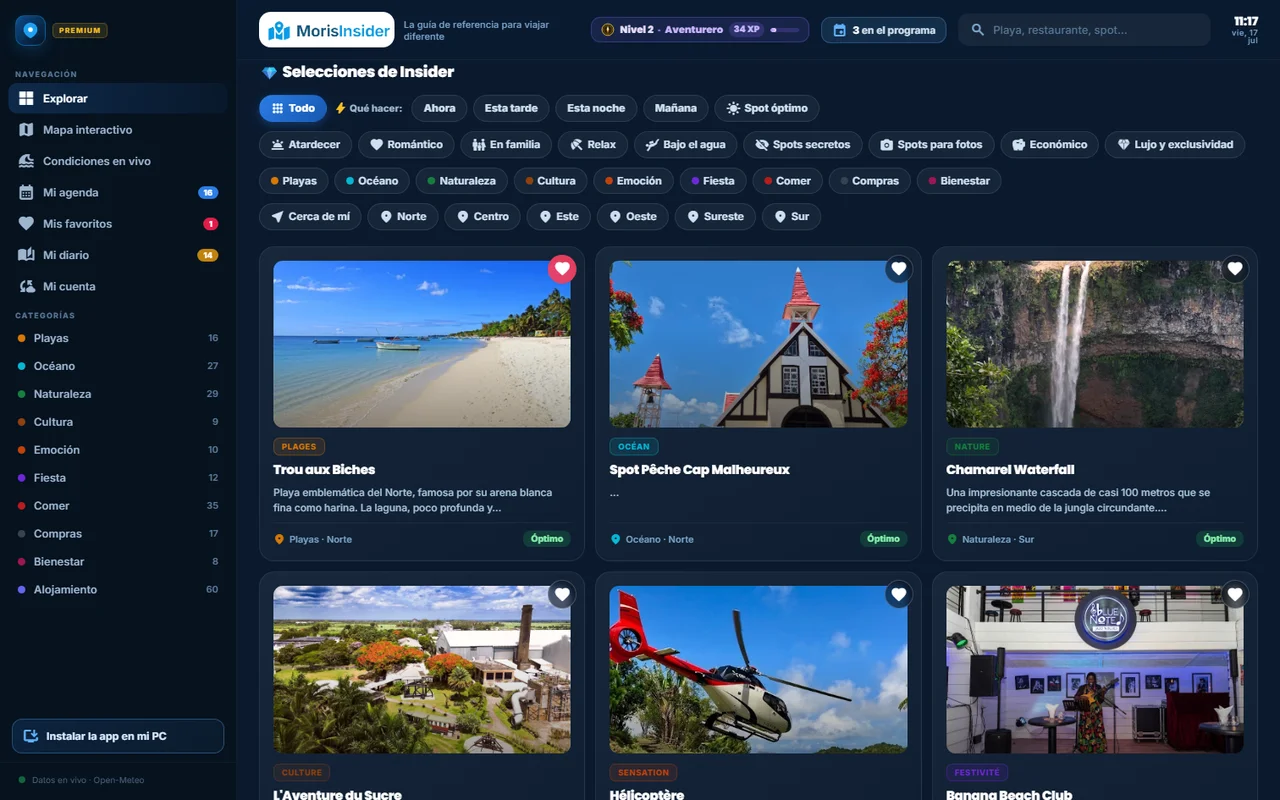This screenshot has height=800, width=1280.
Task: Click the Relax filter icon
Action: coord(576,145)
